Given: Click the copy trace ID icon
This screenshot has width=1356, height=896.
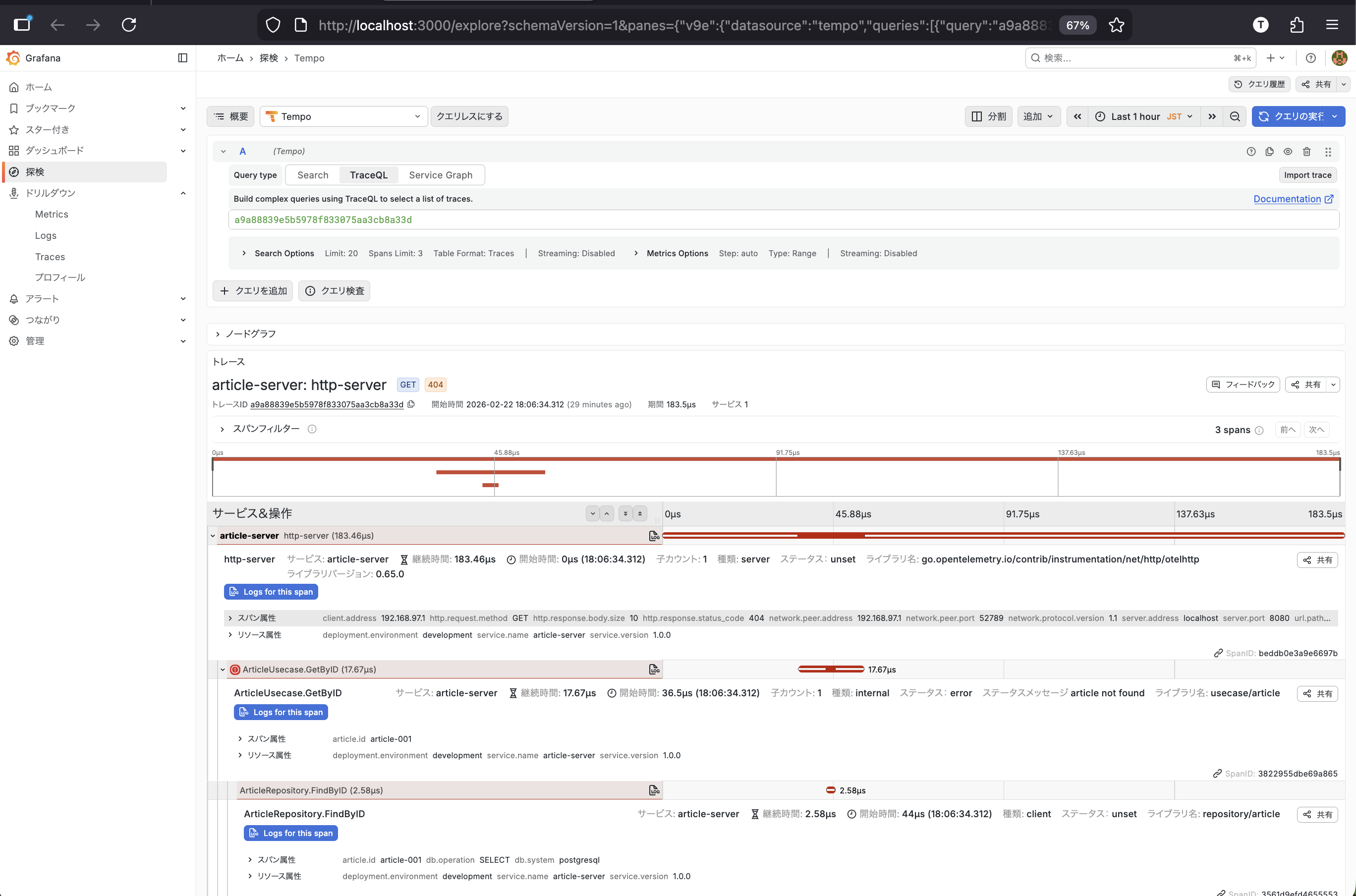Looking at the screenshot, I should coord(411,404).
